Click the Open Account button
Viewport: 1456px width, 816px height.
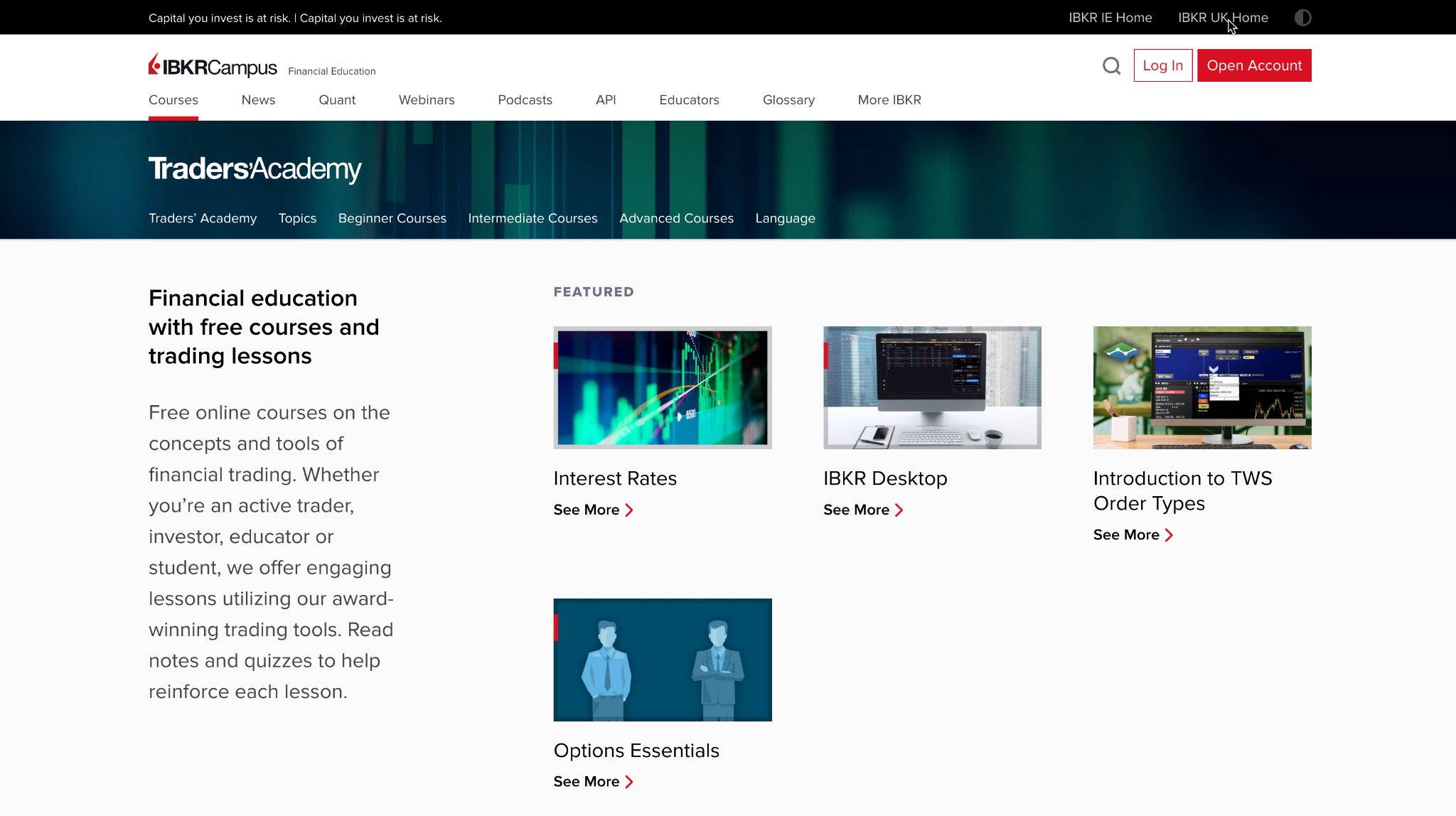tap(1254, 65)
